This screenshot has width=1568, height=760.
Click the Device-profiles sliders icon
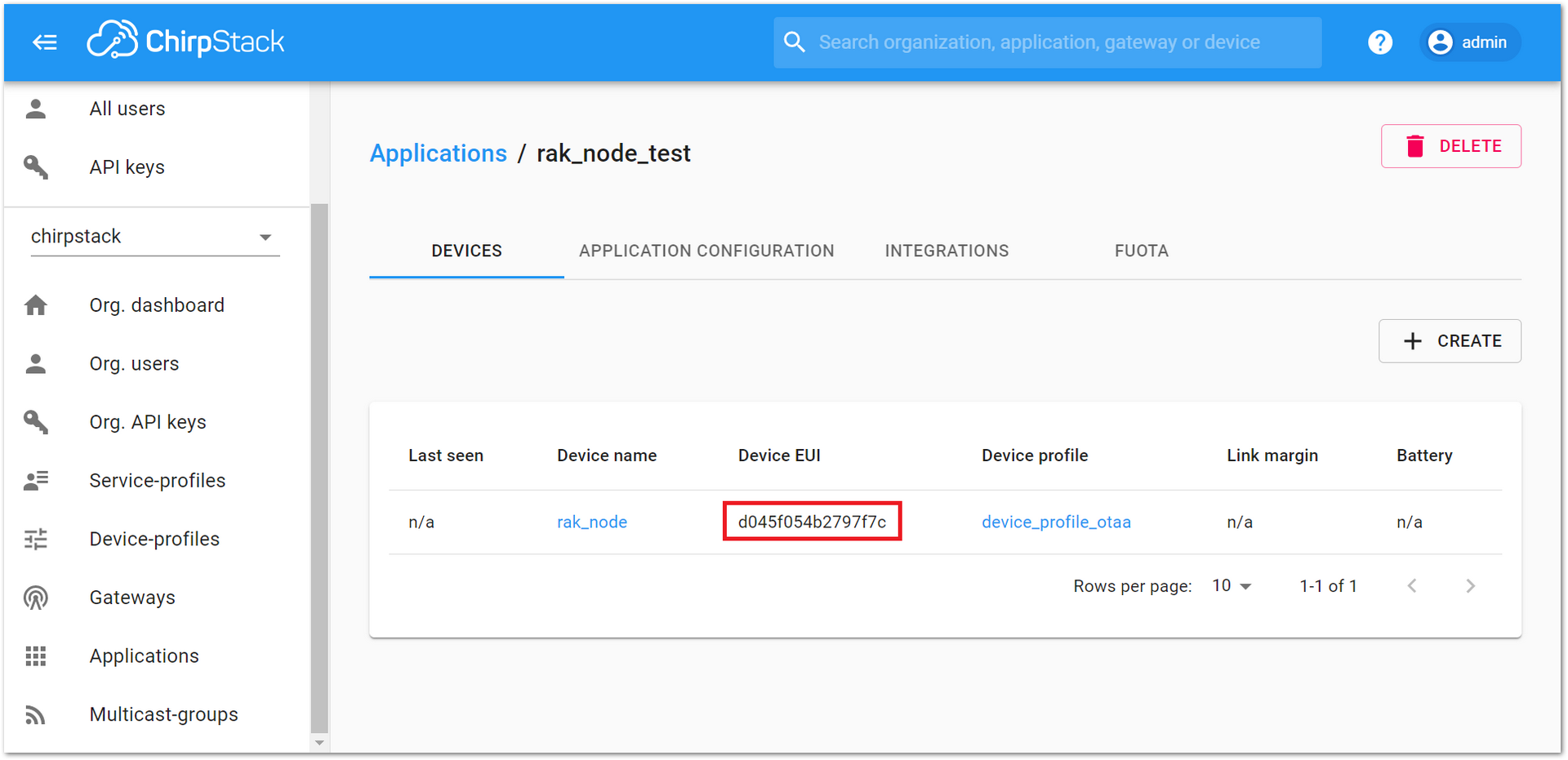tap(36, 539)
